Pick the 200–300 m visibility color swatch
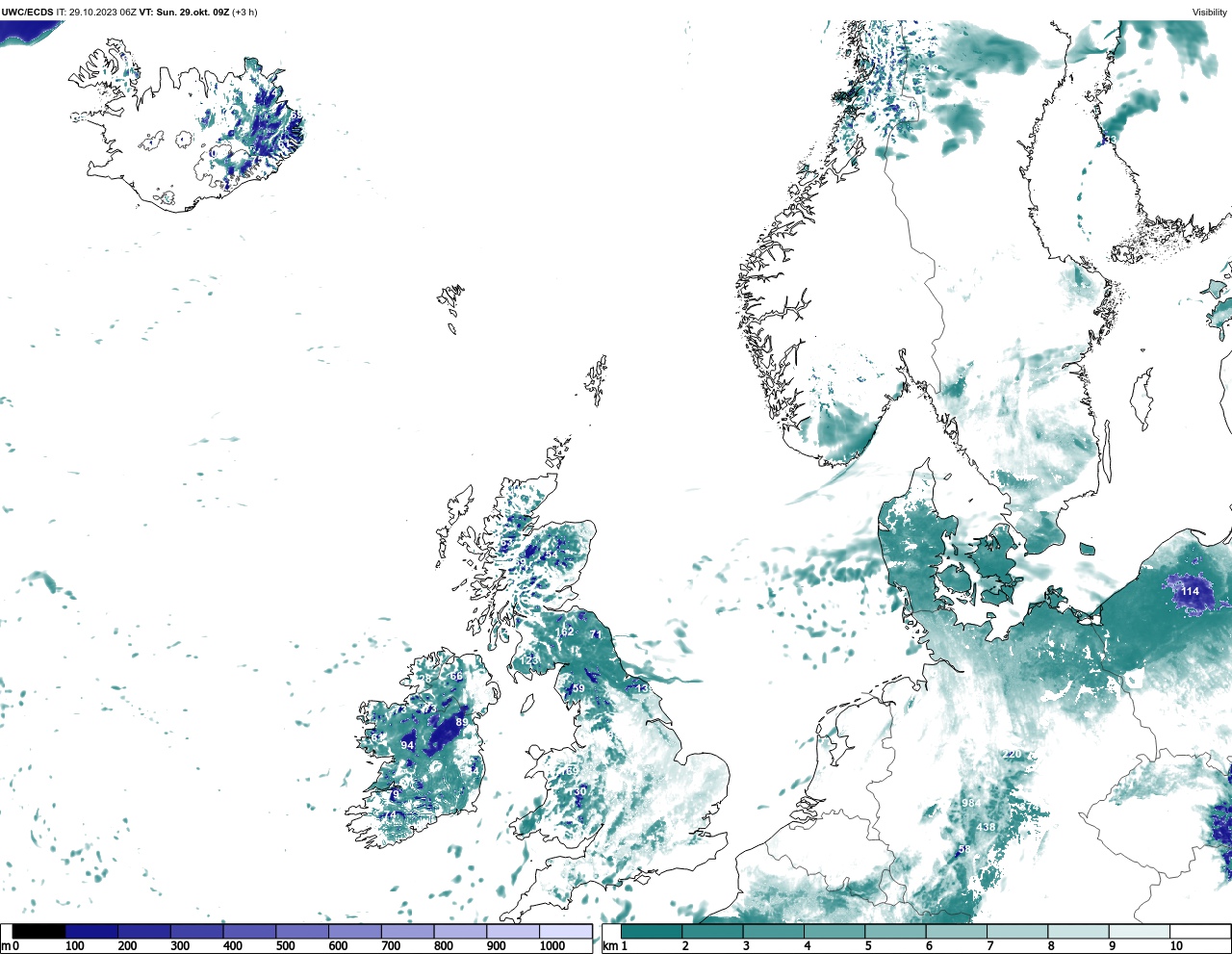1232x954 pixels. click(144, 932)
